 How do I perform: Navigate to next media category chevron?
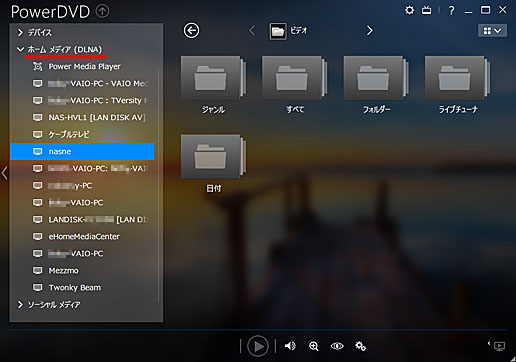click(370, 31)
